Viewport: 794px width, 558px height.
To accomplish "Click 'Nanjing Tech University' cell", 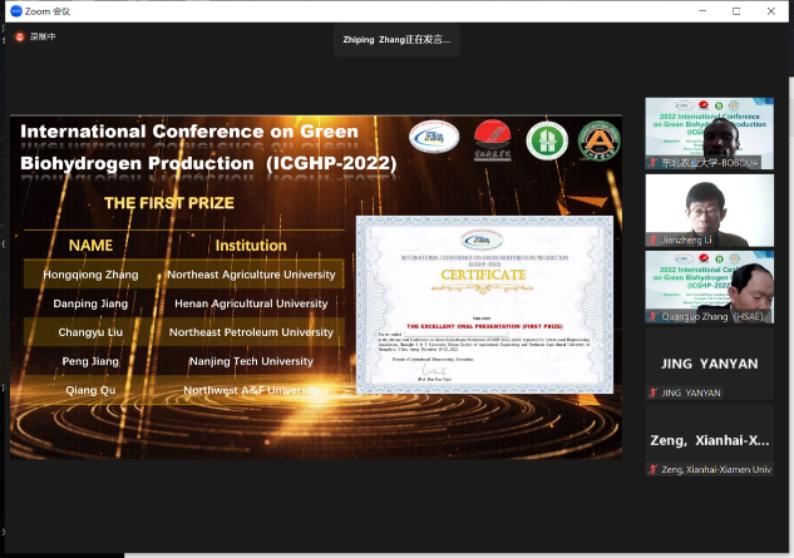I will pyautogui.click(x=251, y=361).
